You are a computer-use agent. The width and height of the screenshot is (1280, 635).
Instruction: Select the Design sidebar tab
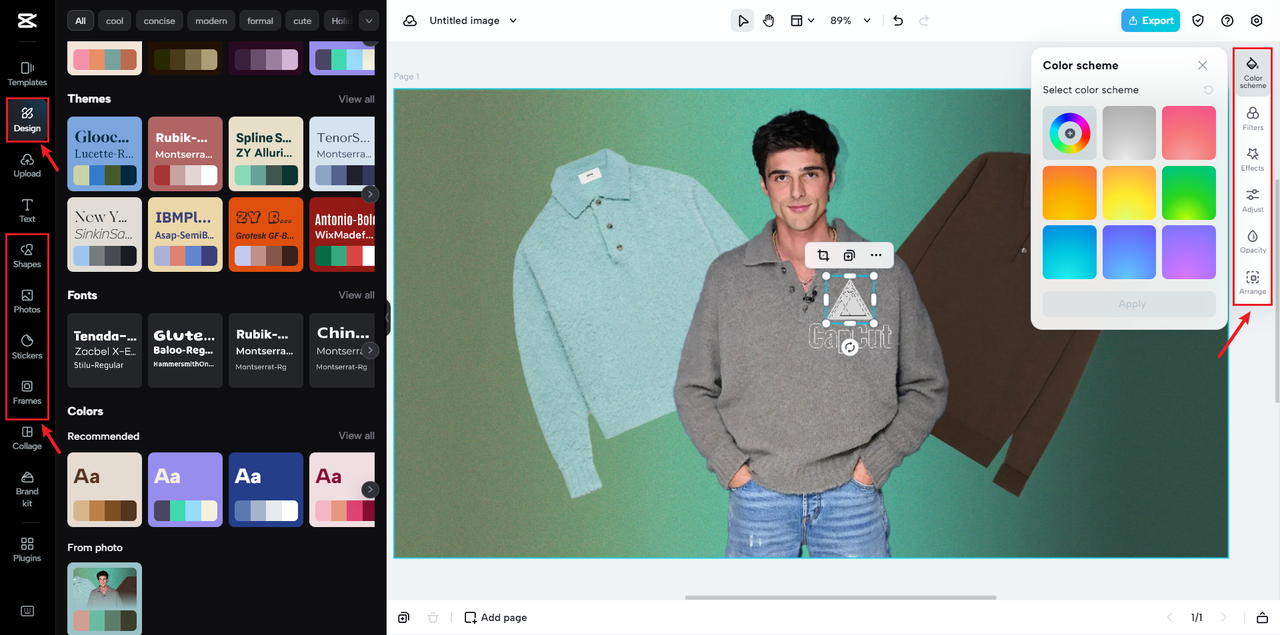[27, 119]
